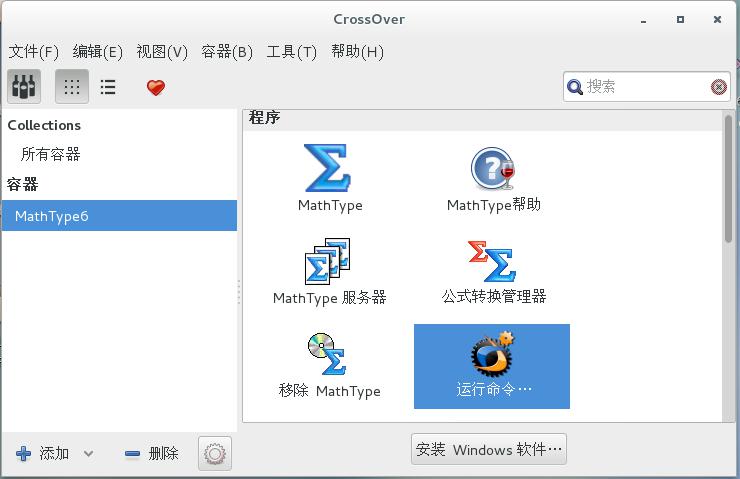Image resolution: width=740 pixels, height=479 pixels.
Task: Click the 删除 delete button
Action: coord(151,454)
